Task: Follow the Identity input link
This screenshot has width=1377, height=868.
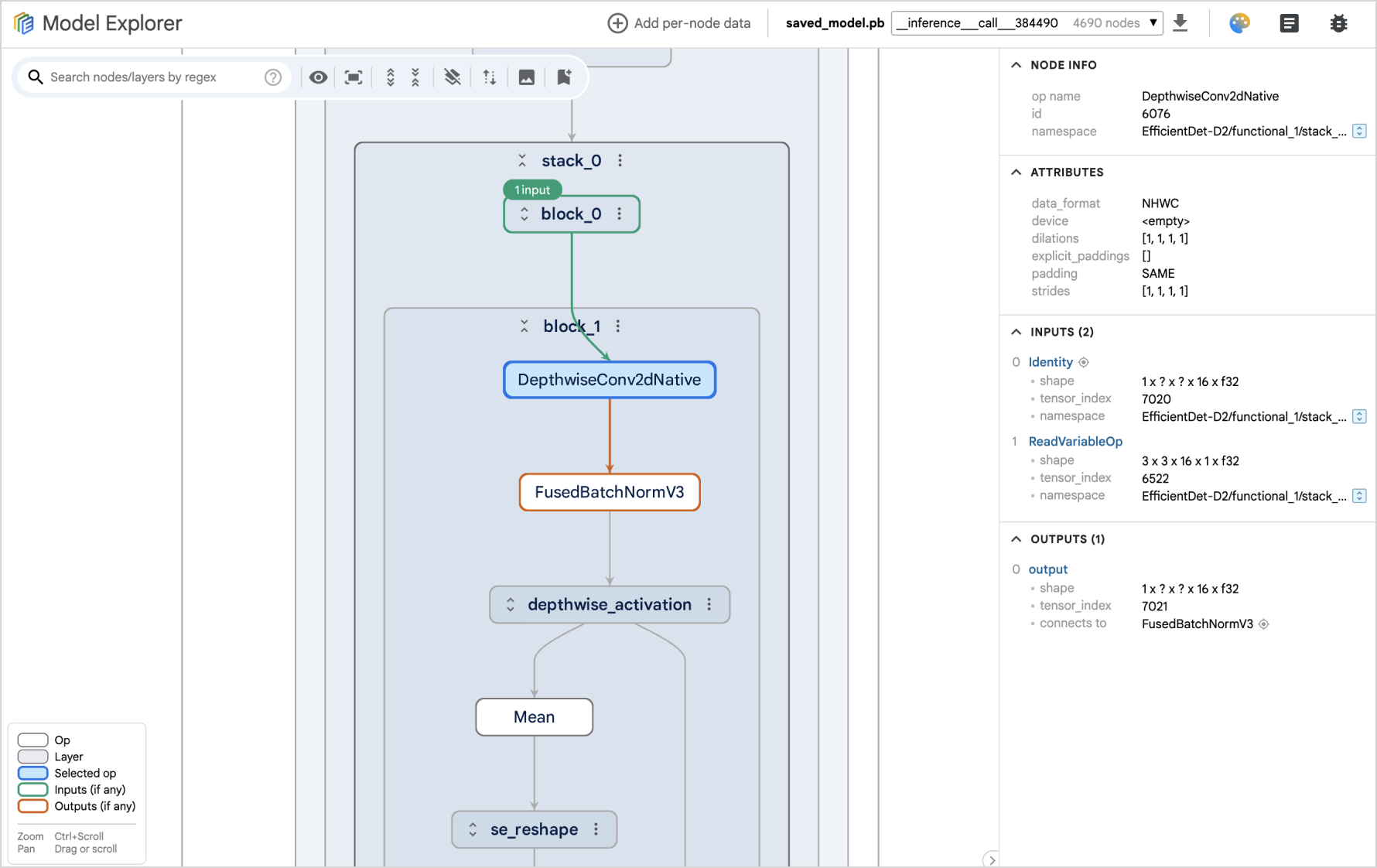Action: pos(1050,361)
